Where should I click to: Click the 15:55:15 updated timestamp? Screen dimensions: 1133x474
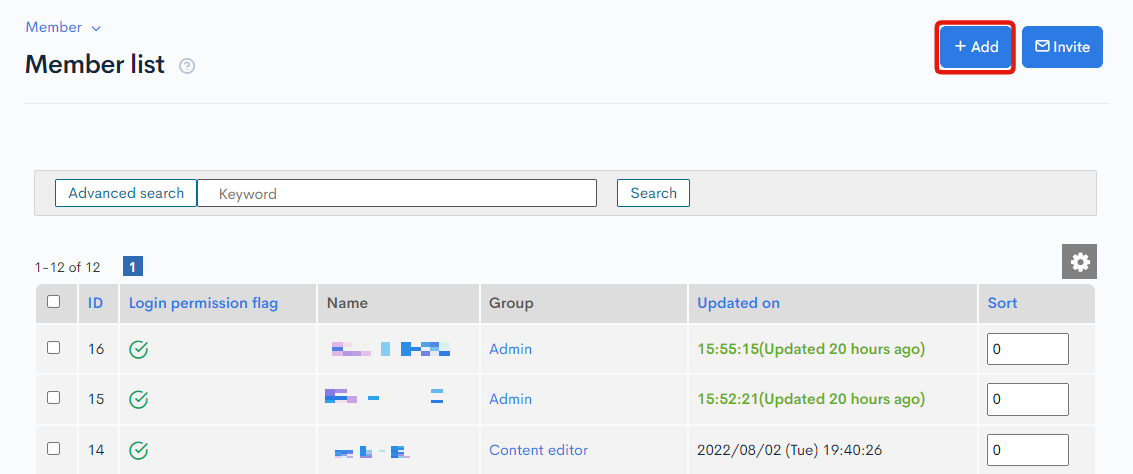click(811, 349)
